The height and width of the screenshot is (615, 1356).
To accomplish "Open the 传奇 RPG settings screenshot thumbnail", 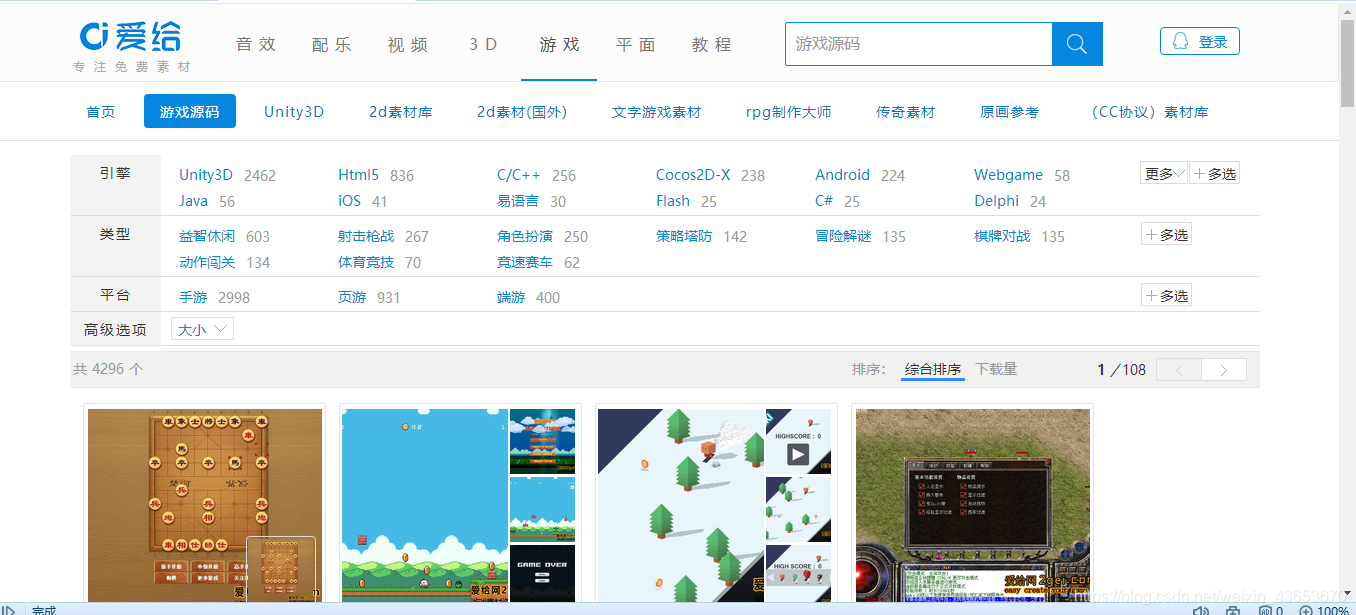I will (x=973, y=505).
